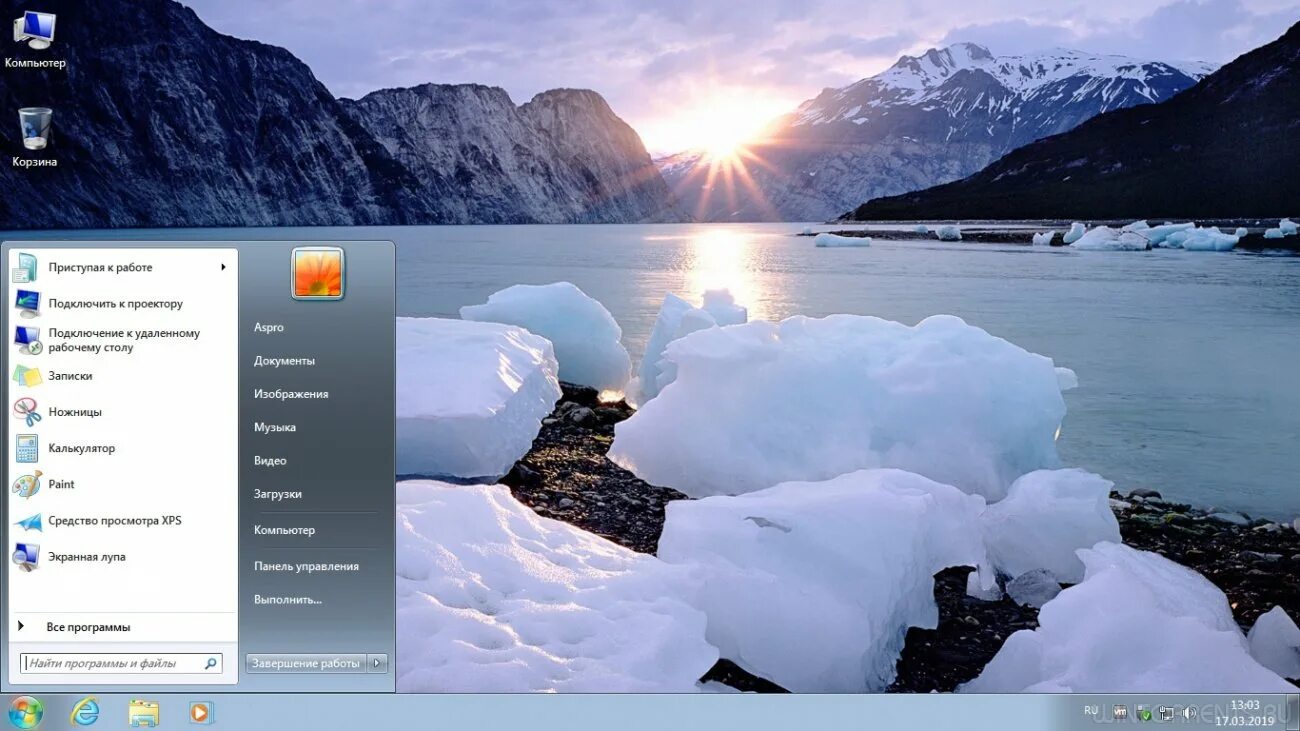Click the Ножницы text label

(75, 412)
